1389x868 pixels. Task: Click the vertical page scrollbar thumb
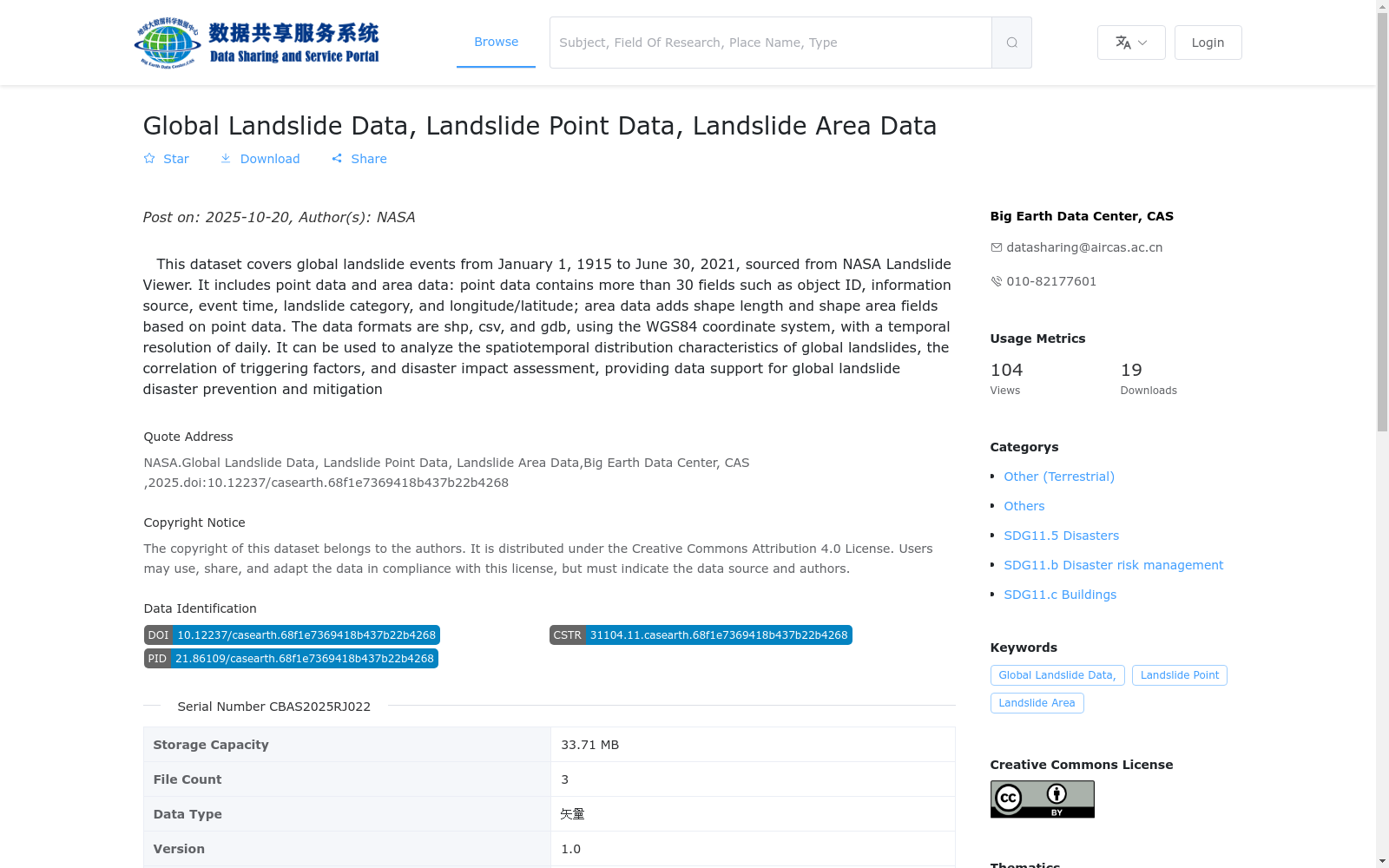(x=1382, y=221)
